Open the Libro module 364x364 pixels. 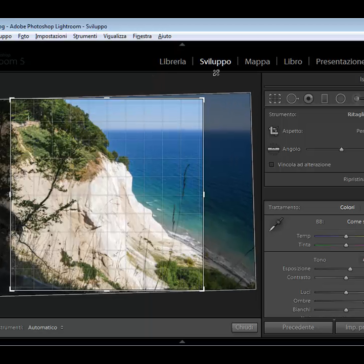tap(293, 62)
